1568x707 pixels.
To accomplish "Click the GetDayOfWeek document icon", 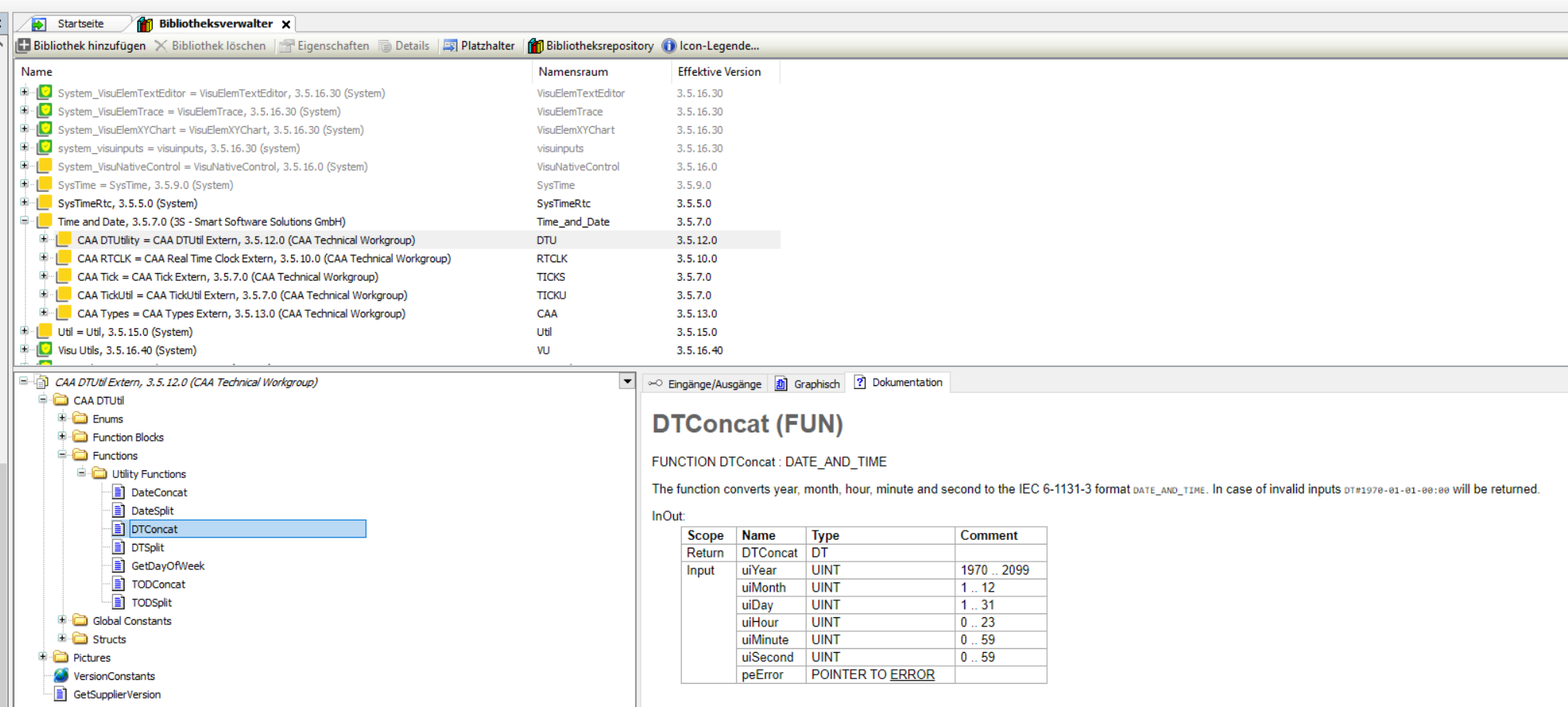I will coord(118,565).
